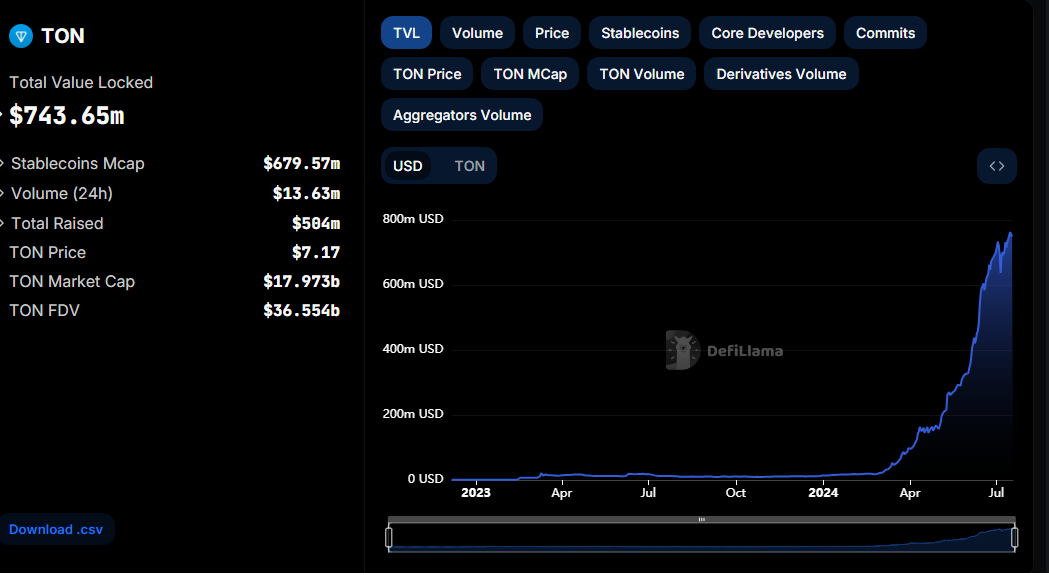Click the 600m USD axis label
This screenshot has width=1049, height=575.
point(413,284)
